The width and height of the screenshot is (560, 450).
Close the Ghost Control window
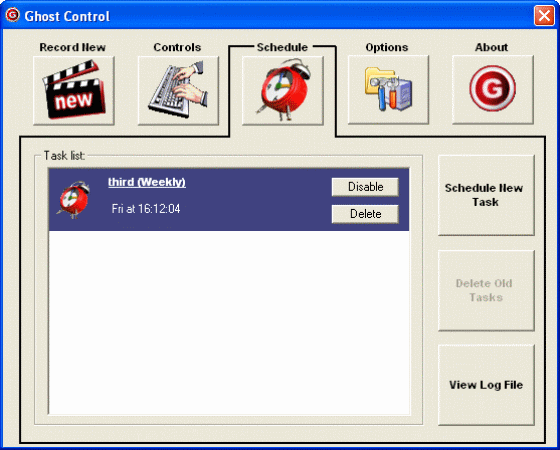coord(544,16)
